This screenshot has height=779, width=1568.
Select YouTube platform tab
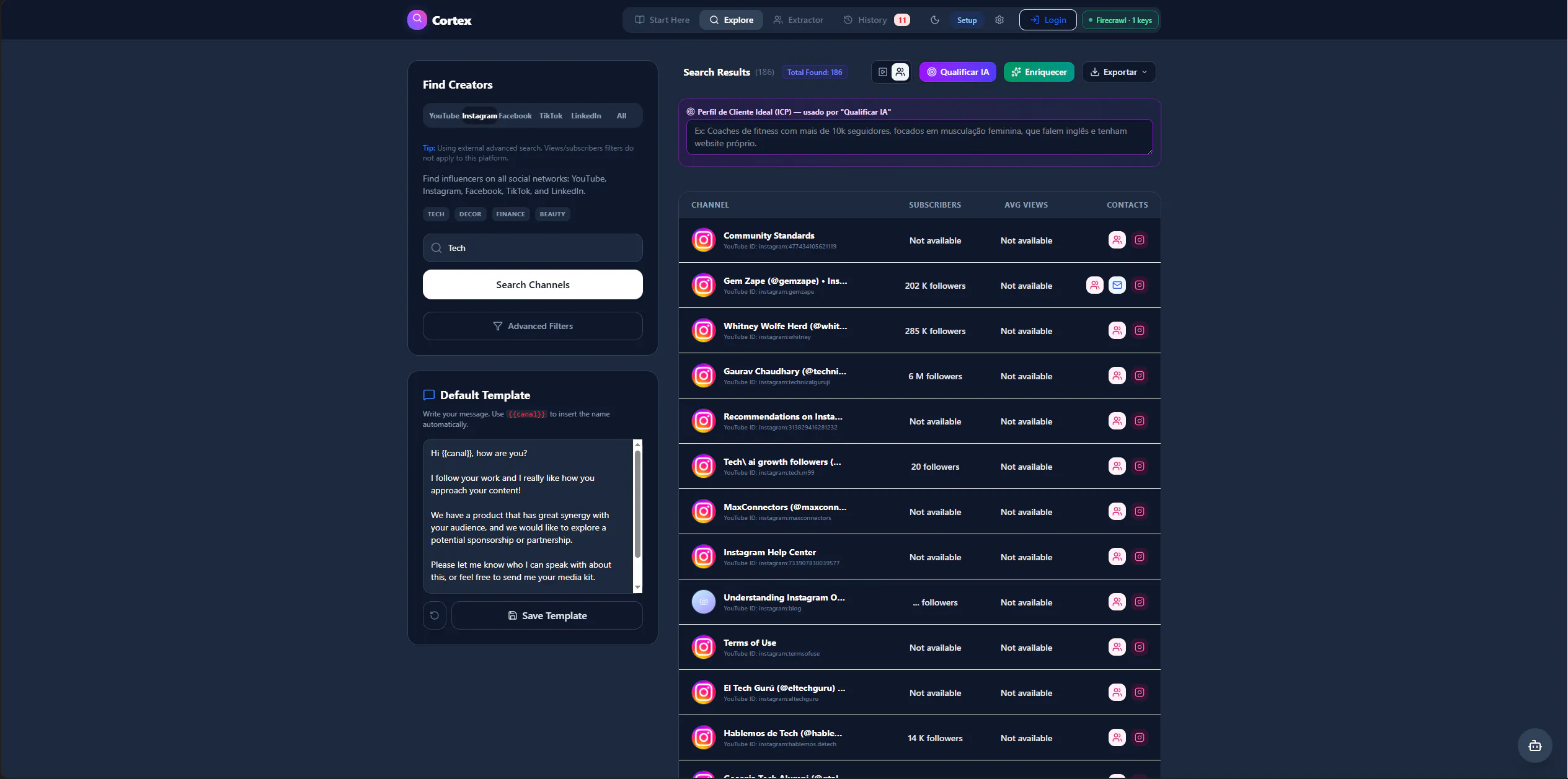[444, 116]
